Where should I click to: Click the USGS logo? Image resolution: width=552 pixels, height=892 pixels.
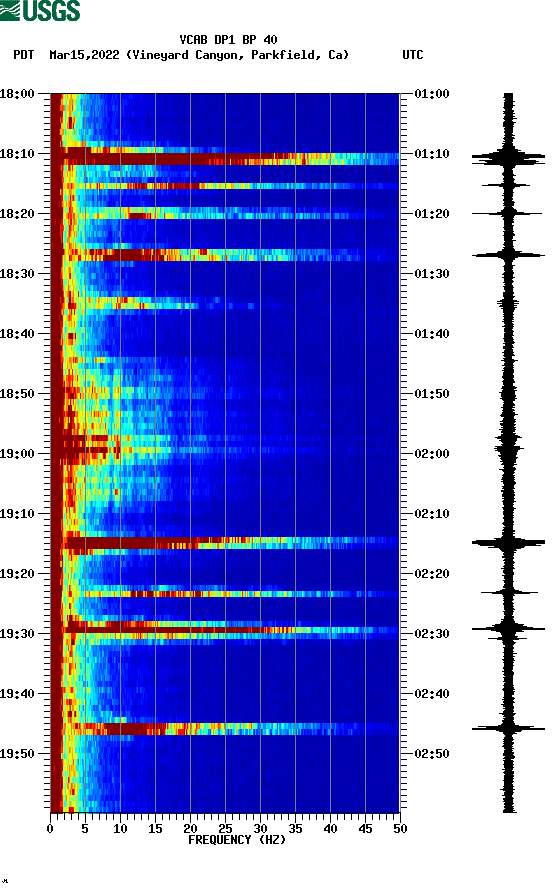40,11
